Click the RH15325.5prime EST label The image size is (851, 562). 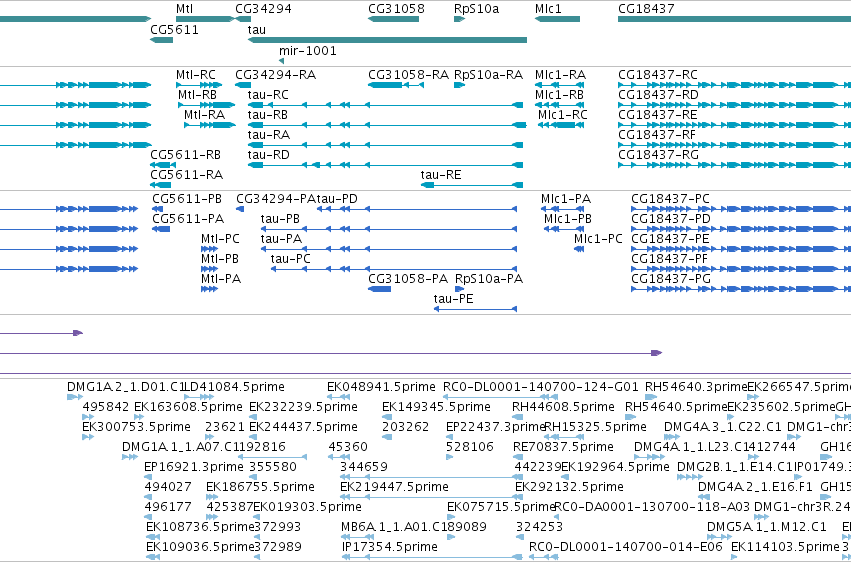point(595,427)
